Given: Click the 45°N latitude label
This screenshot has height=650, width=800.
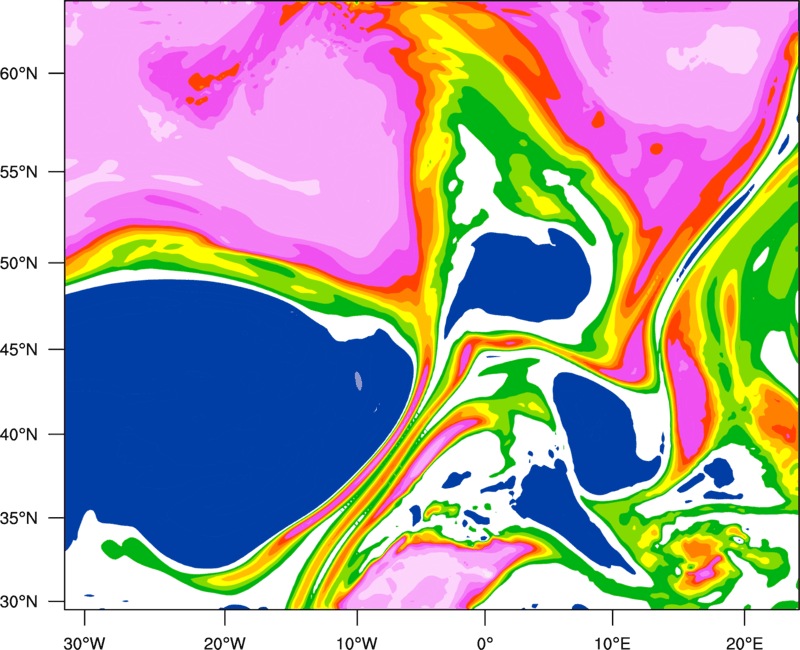Looking at the screenshot, I should [x=19, y=350].
